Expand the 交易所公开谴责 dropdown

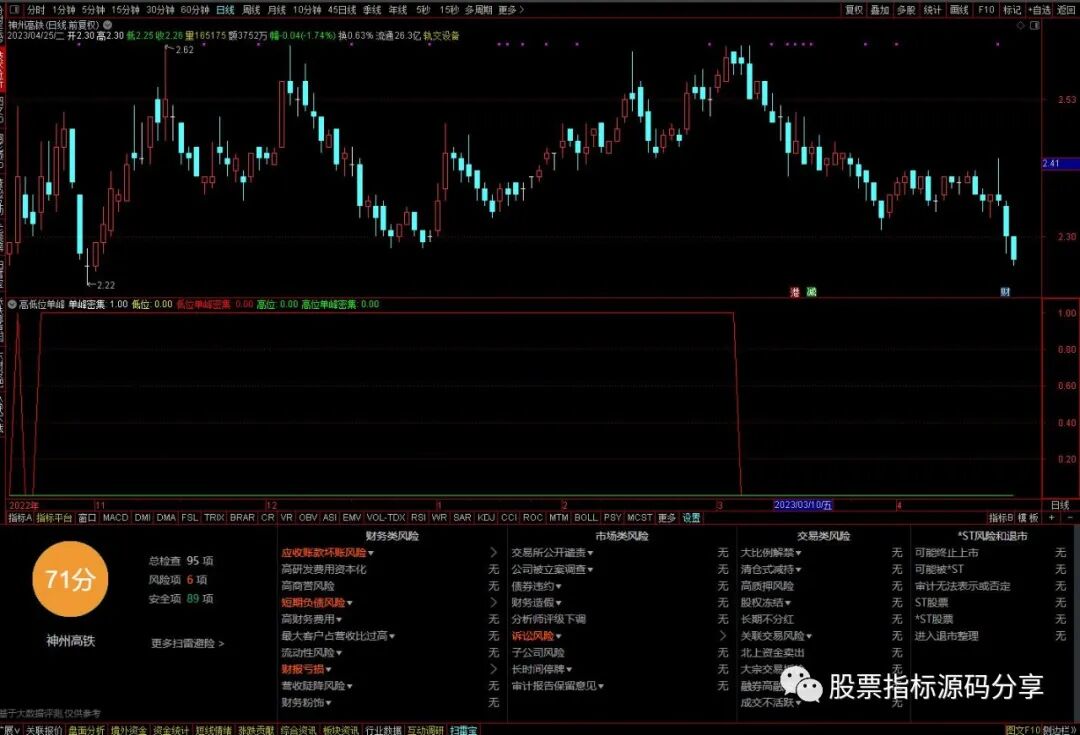[x=590, y=553]
